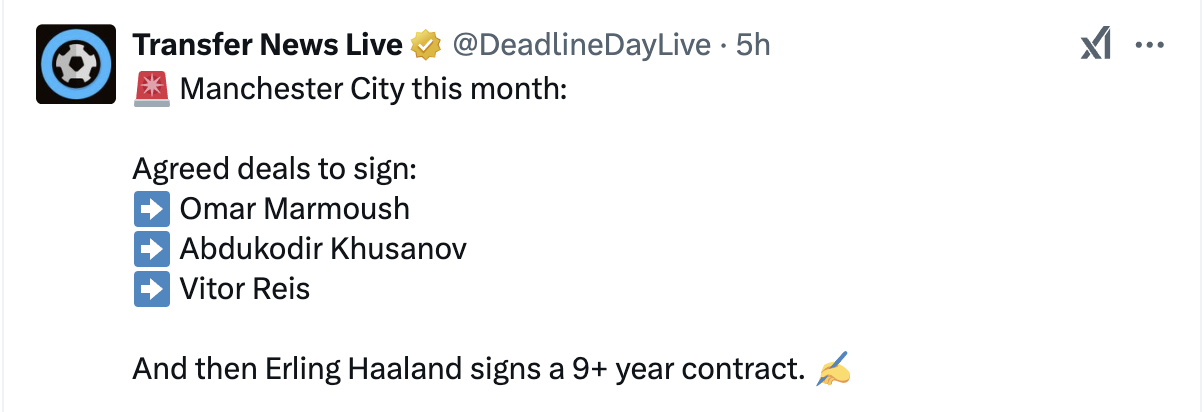Click the arrow emoji beside Omar Marmoush

tap(152, 209)
